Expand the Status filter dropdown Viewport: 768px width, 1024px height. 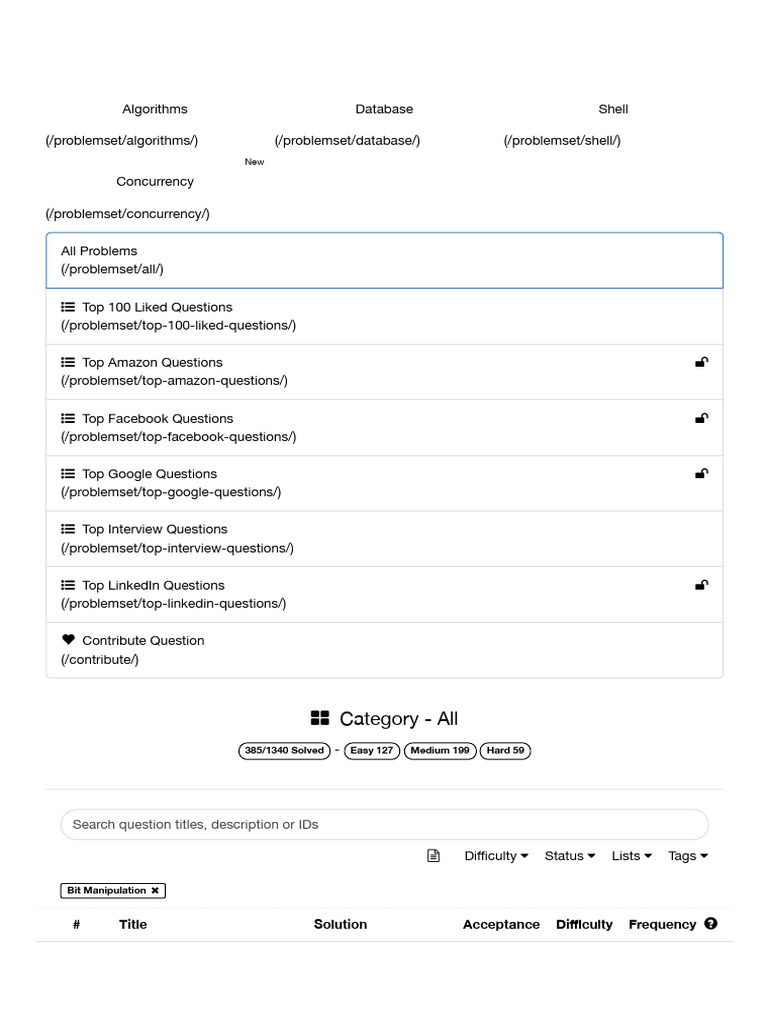(569, 856)
